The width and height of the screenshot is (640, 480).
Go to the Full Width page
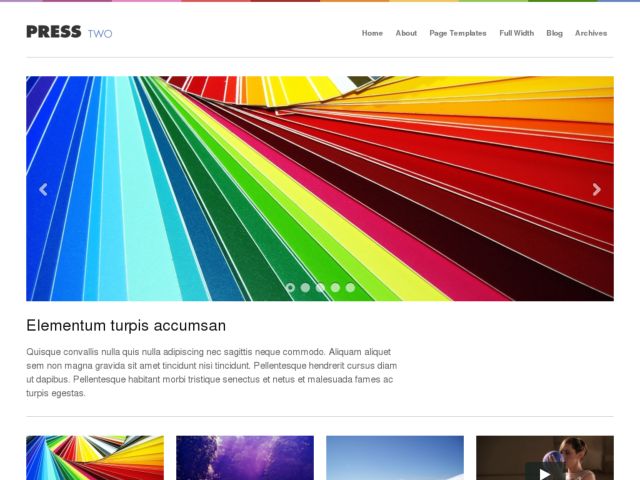(x=517, y=33)
